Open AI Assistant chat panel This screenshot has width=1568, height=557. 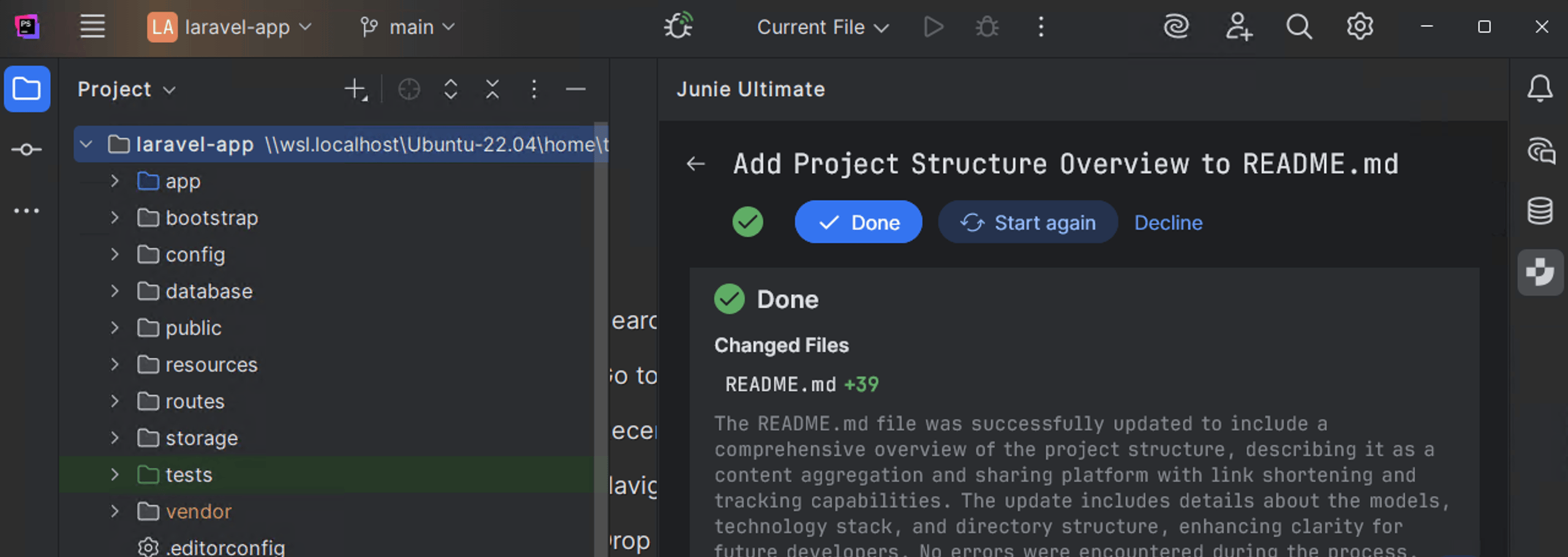(x=1539, y=151)
